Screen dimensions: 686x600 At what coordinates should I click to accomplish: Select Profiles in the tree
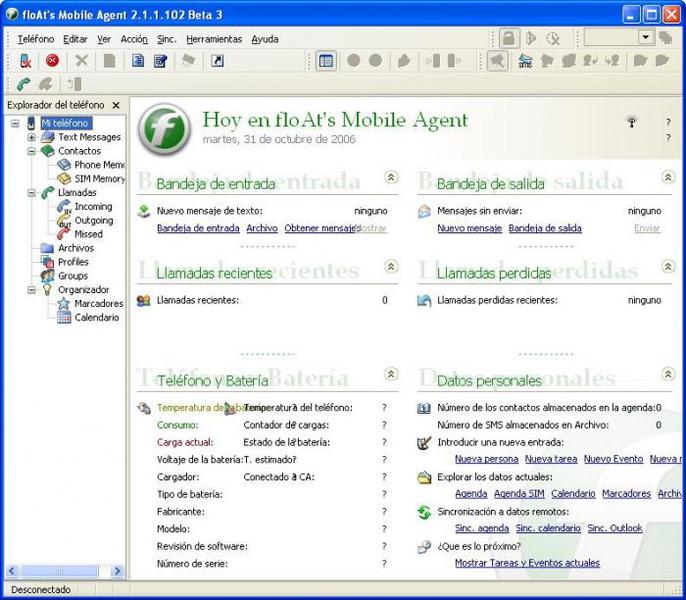click(73, 262)
